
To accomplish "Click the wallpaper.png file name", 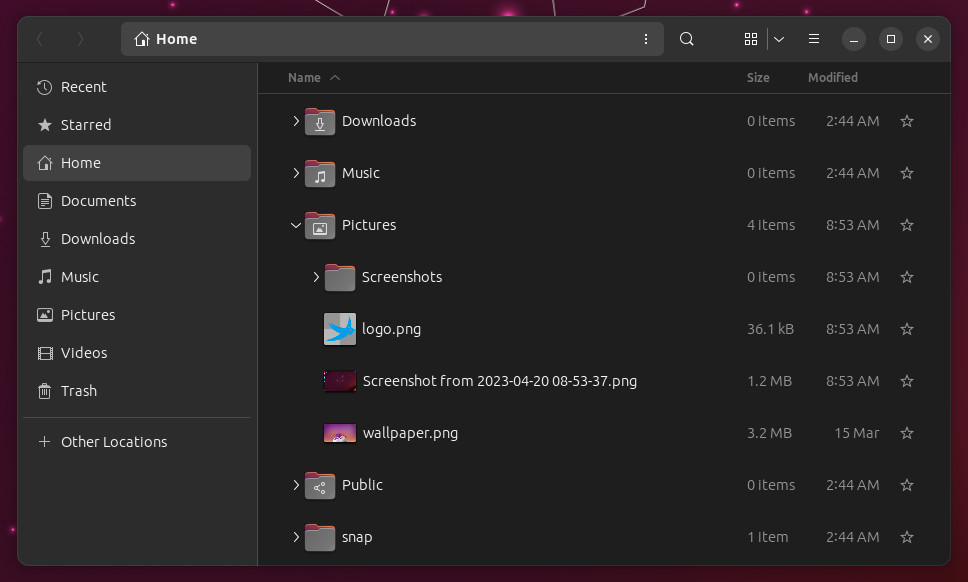I will pos(411,433).
